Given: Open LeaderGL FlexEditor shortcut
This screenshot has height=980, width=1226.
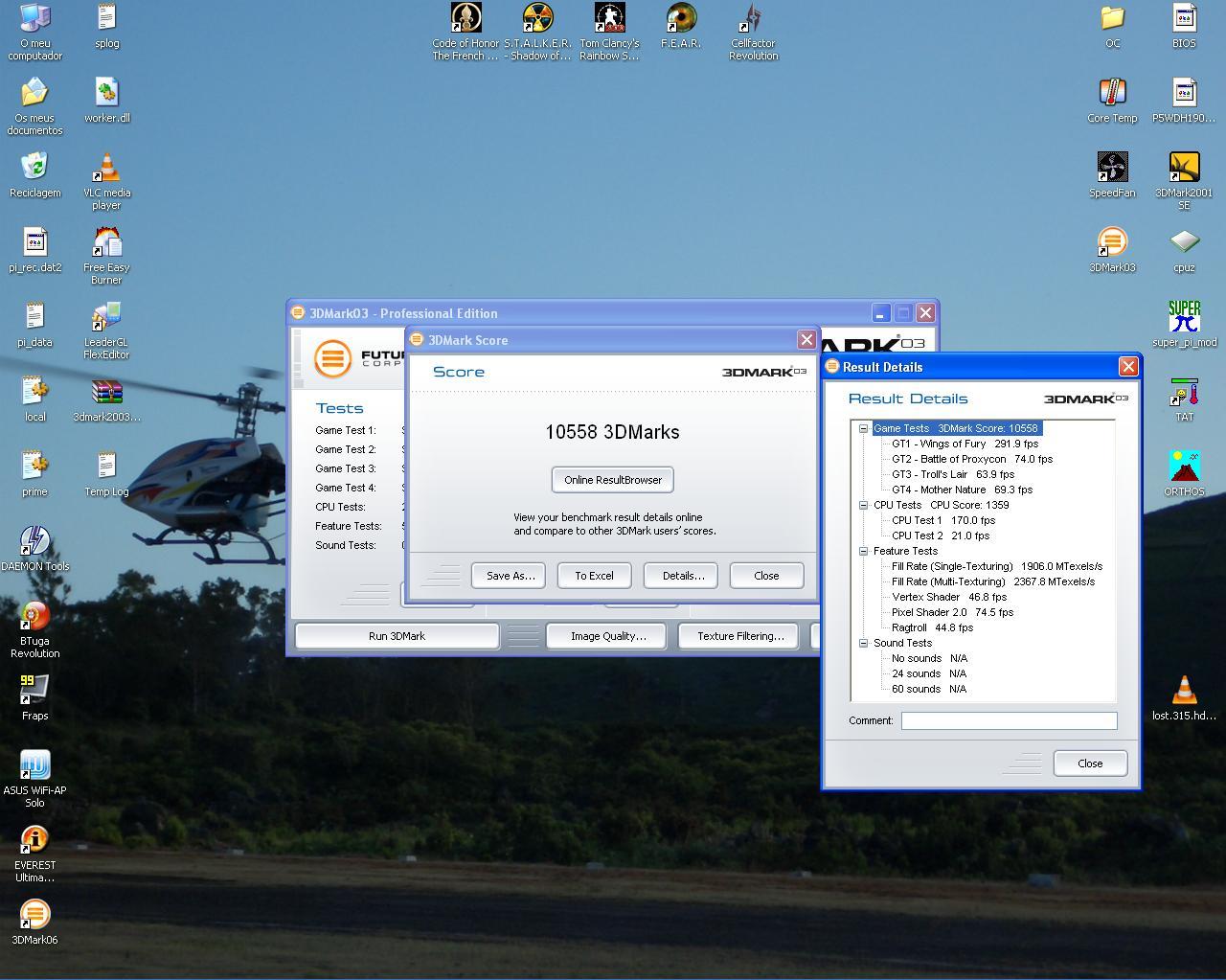Looking at the screenshot, I should (x=106, y=316).
